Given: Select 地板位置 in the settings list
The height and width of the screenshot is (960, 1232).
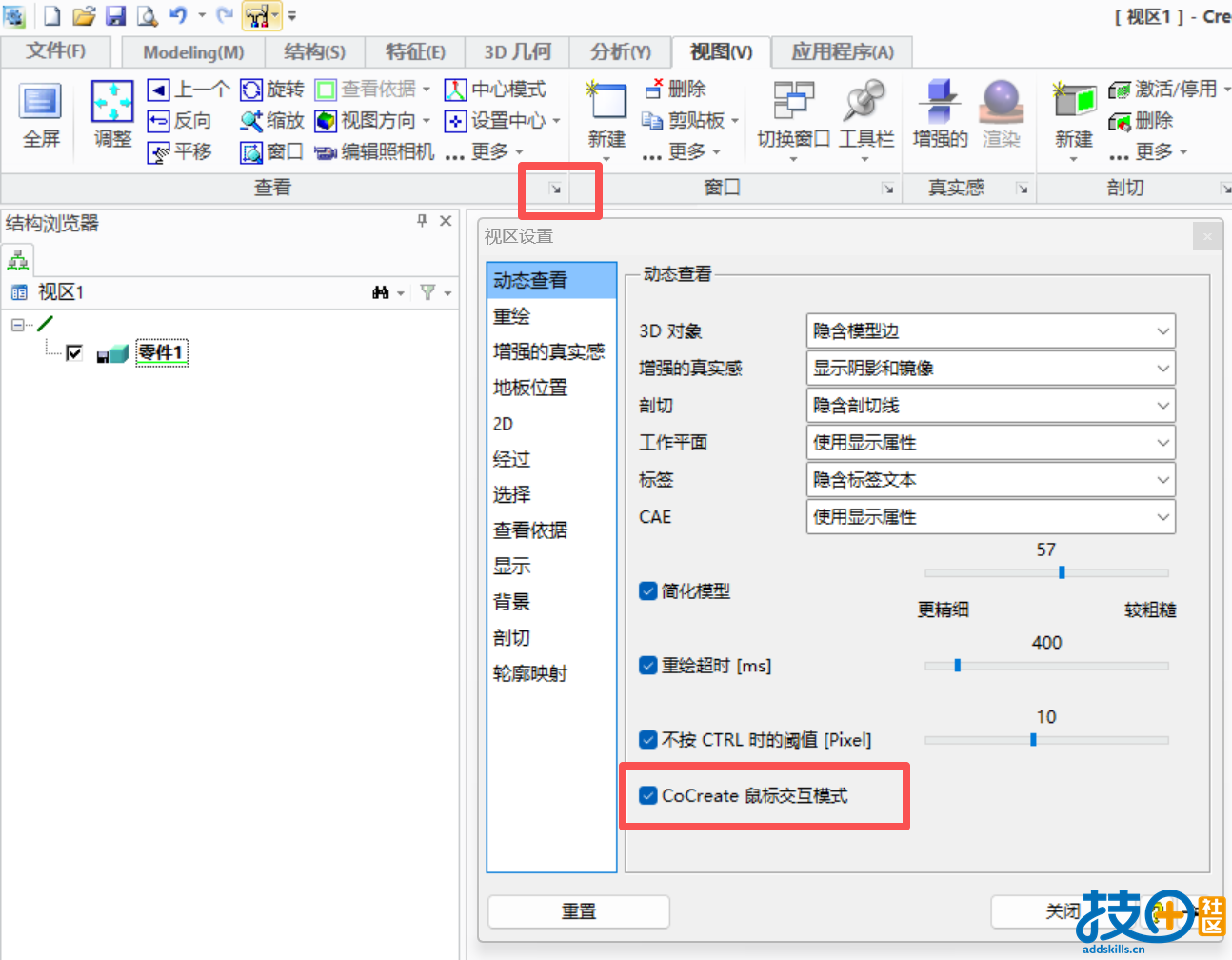Looking at the screenshot, I should click(x=551, y=388).
